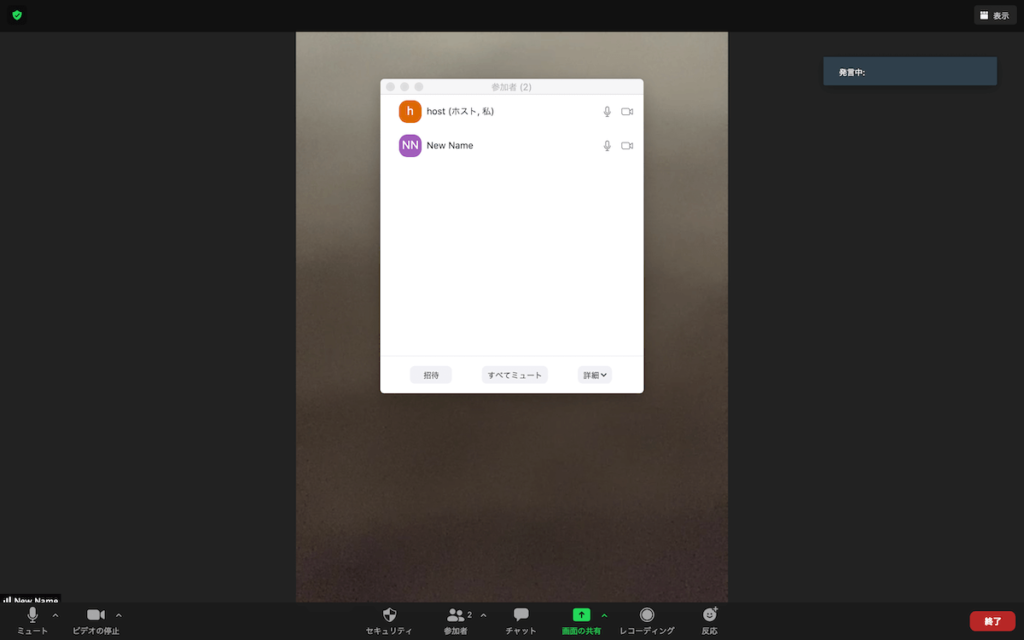Click the red End (終了) meeting button
This screenshot has height=640, width=1024.
tap(992, 621)
